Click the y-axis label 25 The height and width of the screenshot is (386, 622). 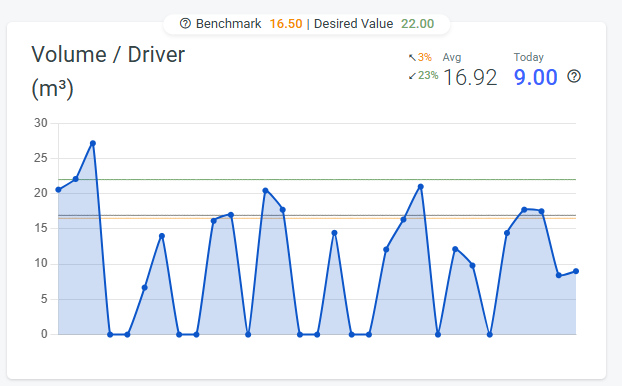(40, 158)
